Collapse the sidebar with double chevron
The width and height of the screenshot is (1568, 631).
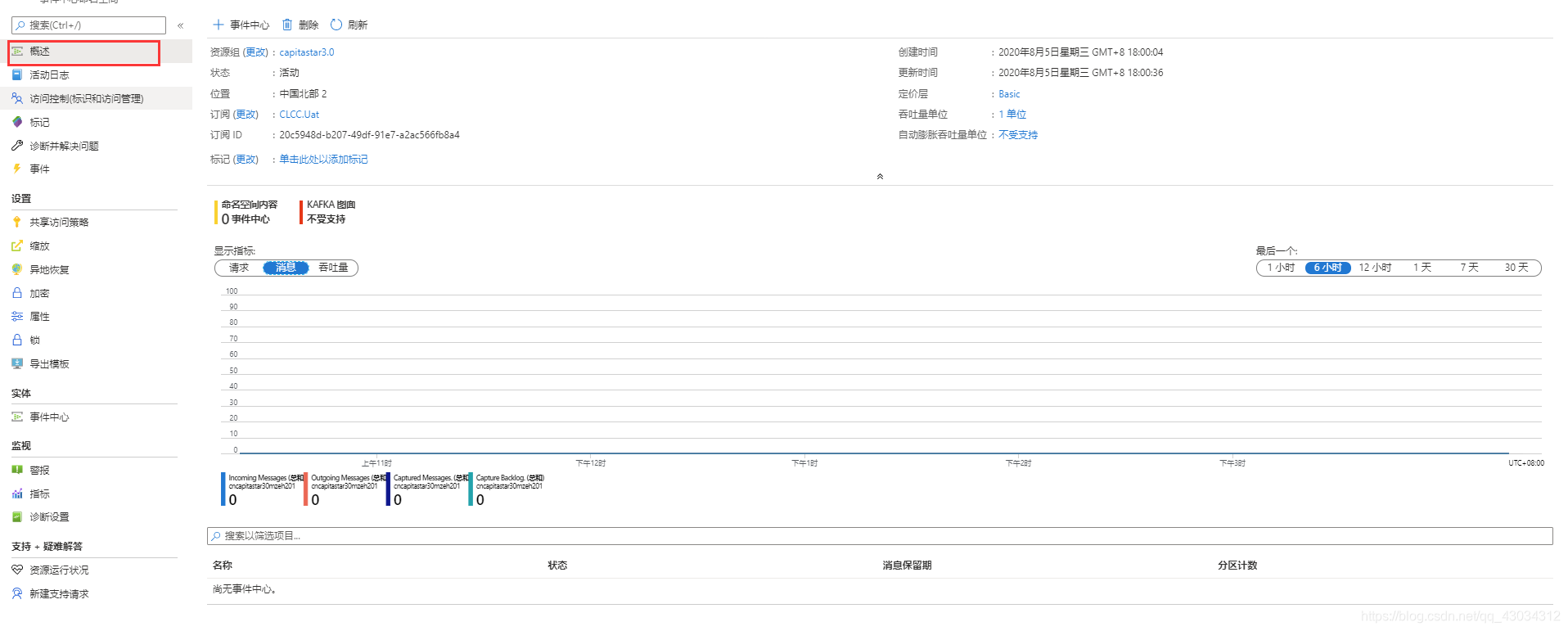point(181,25)
